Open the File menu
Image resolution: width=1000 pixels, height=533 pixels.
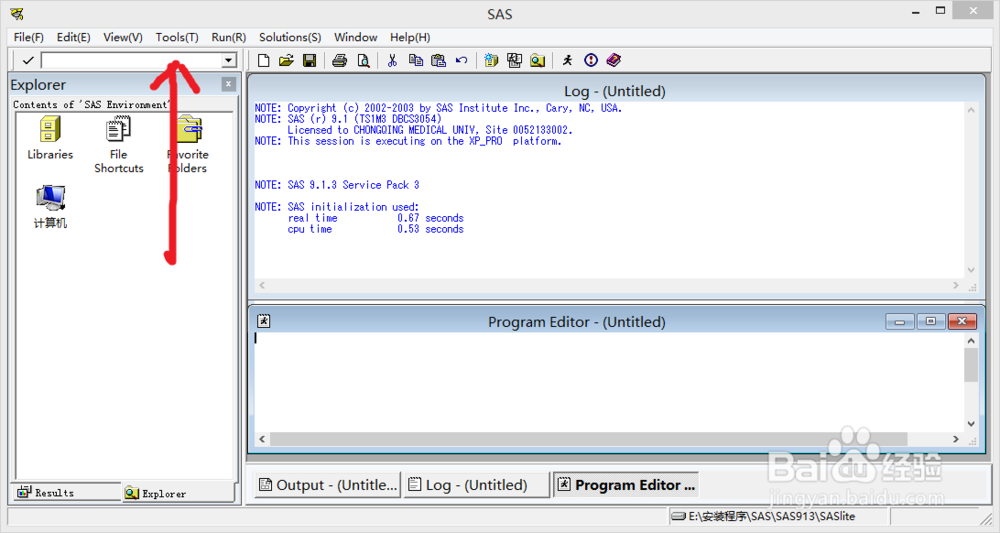29,38
